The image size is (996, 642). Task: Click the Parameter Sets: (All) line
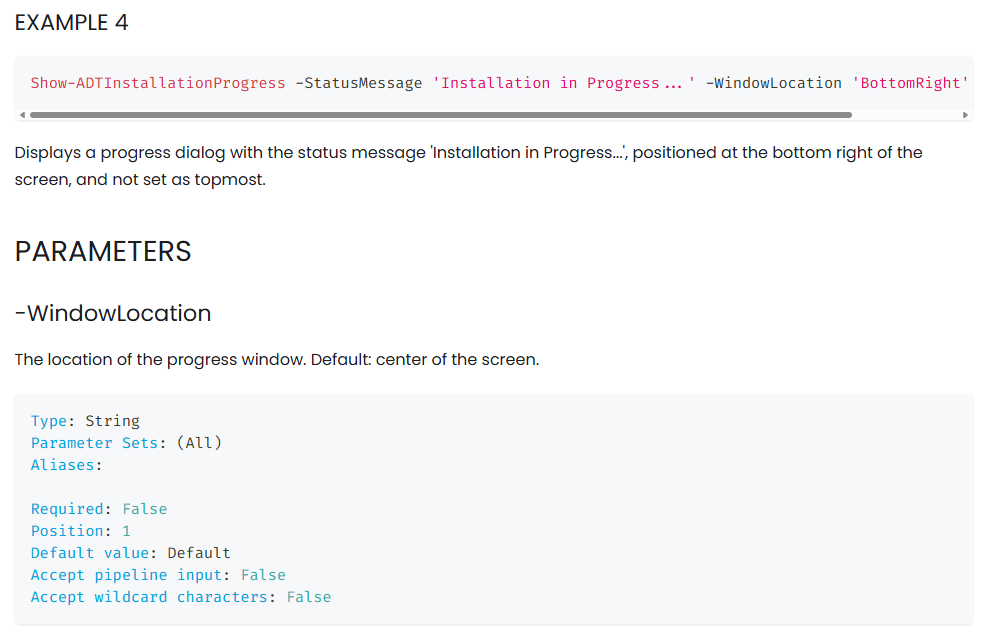click(x=126, y=443)
